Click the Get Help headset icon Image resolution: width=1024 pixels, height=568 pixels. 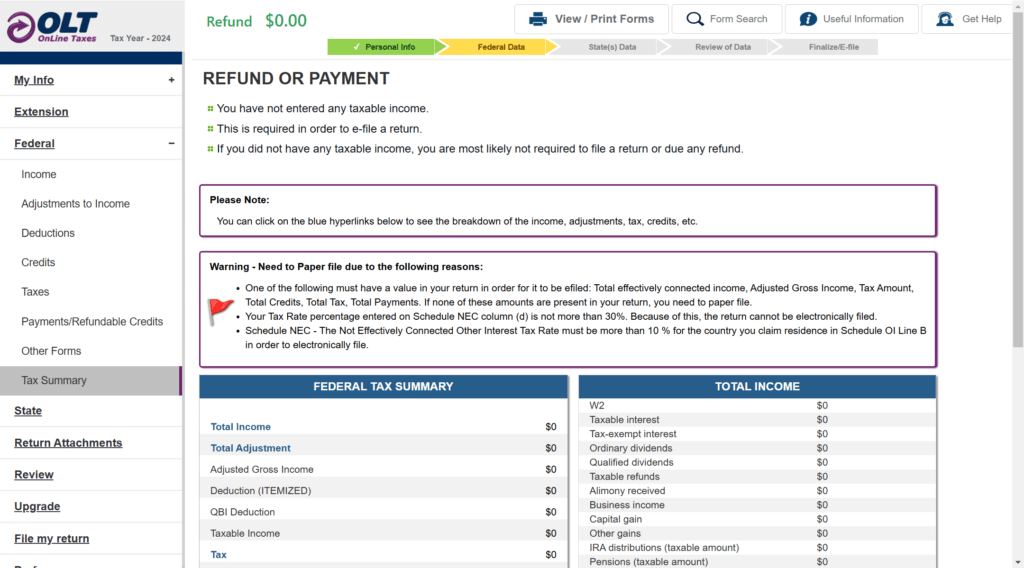point(944,19)
